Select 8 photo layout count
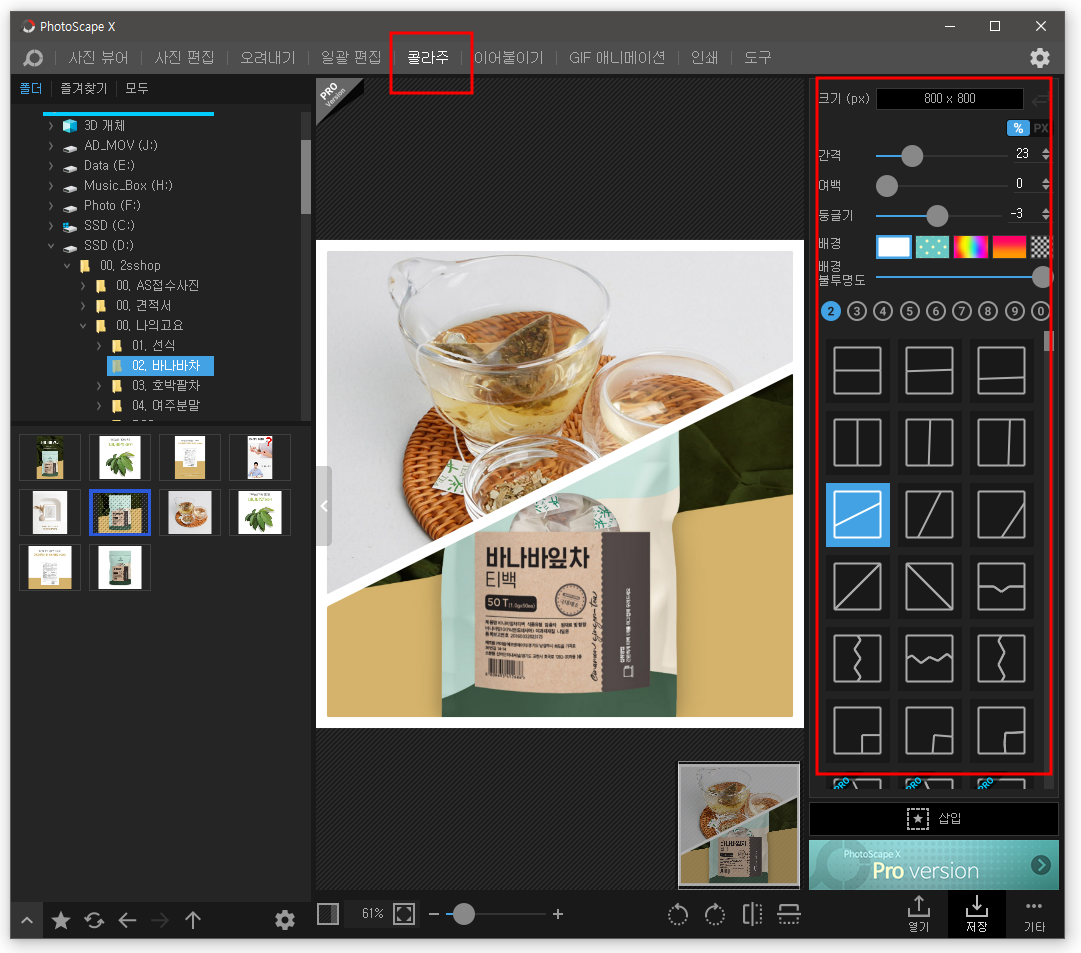The height and width of the screenshot is (953, 1081). click(x=988, y=312)
